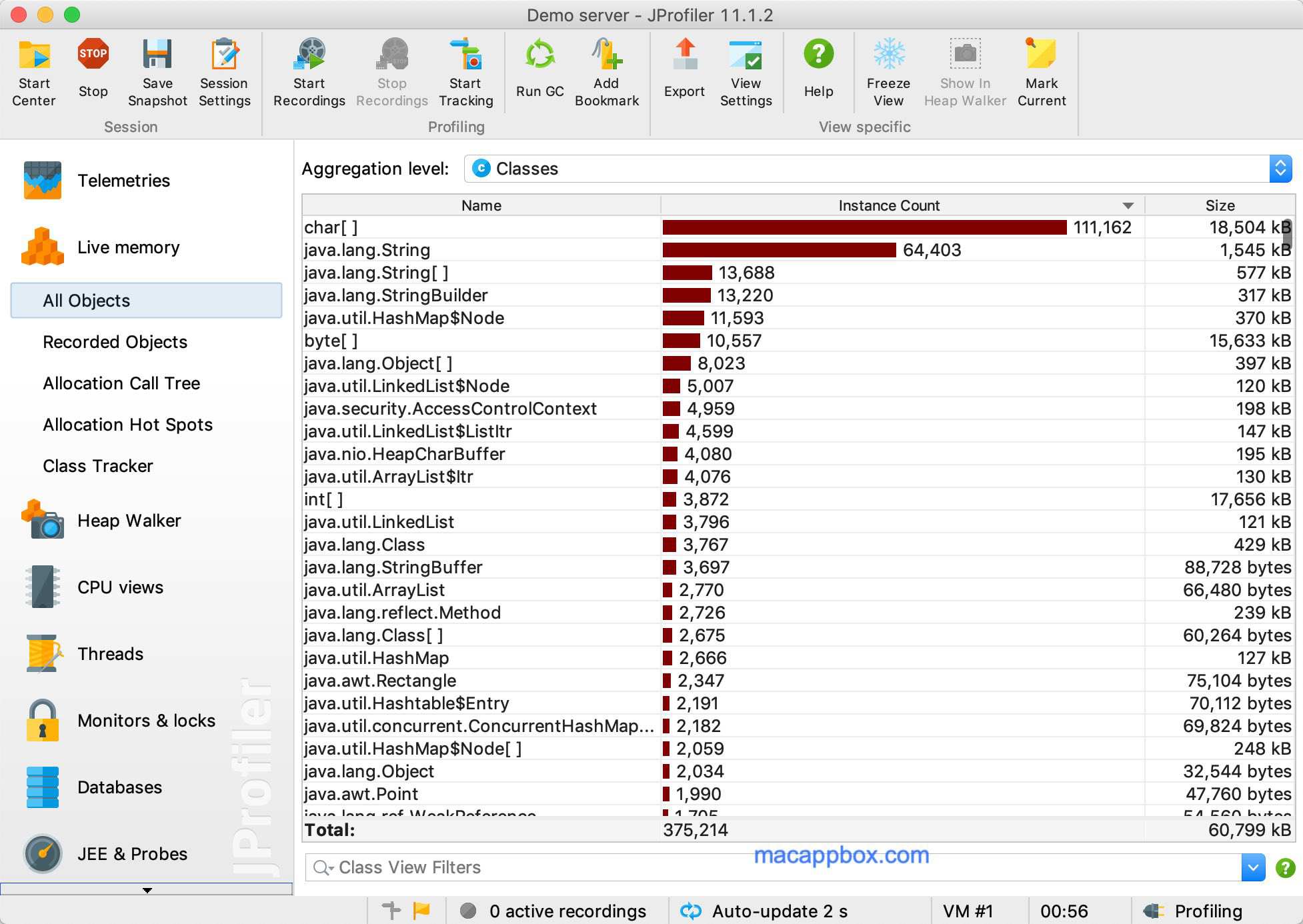Screen dimensions: 1303x924
Task: Select the java.lang.Class row
Action: click(798, 545)
